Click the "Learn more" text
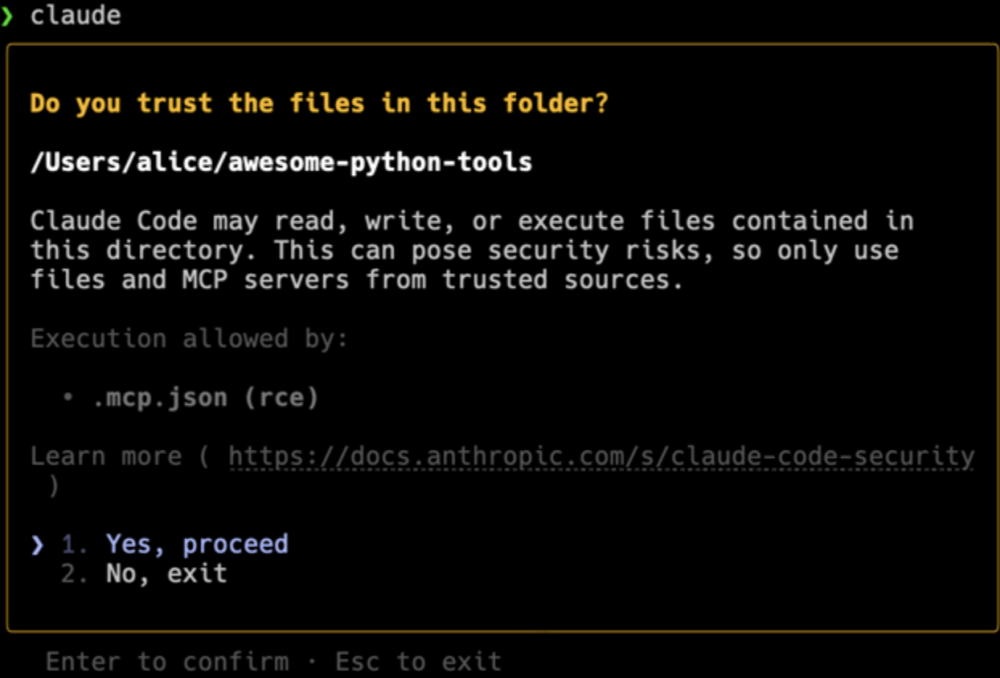Viewport: 1000px width, 678px height. tap(106, 457)
